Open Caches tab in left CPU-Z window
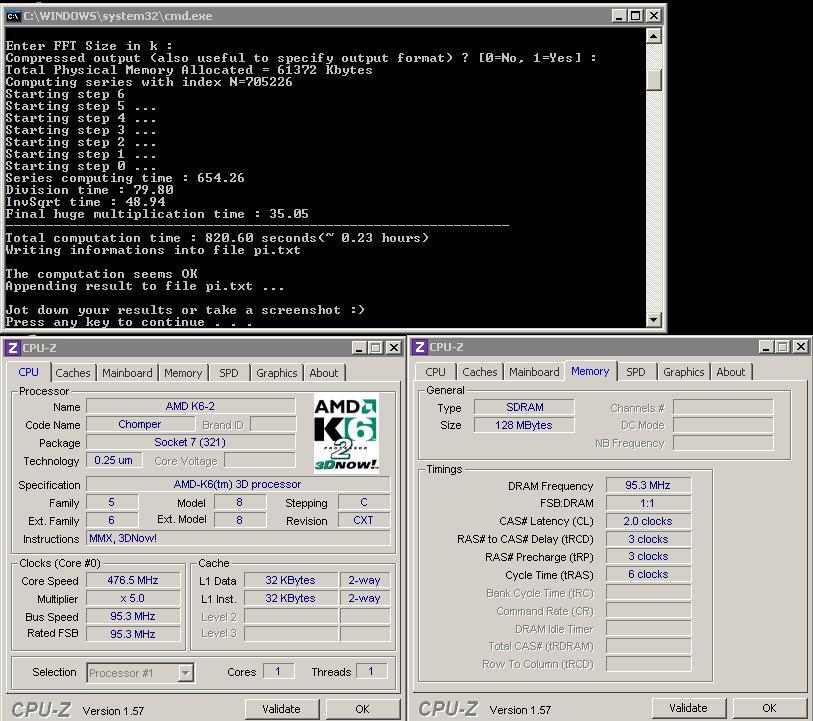Image resolution: width=813 pixels, height=721 pixels. point(73,373)
